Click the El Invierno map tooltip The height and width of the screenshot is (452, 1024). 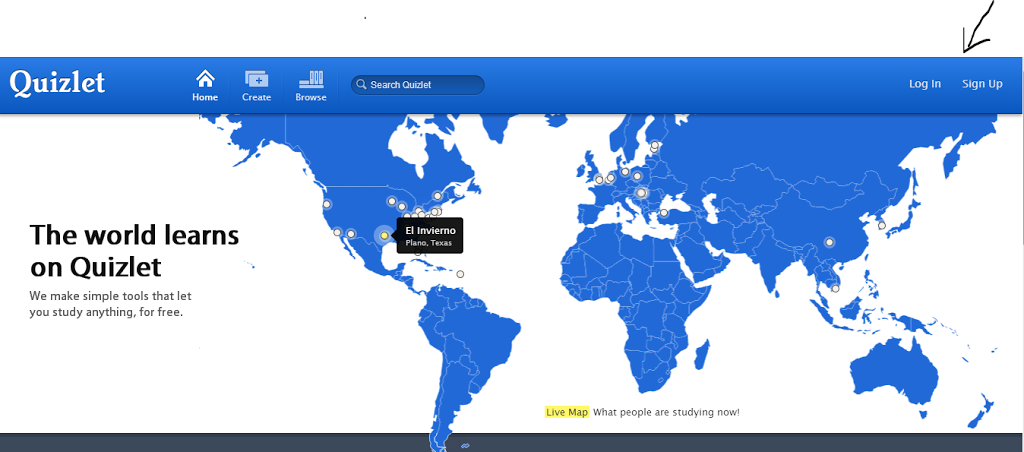click(x=430, y=236)
